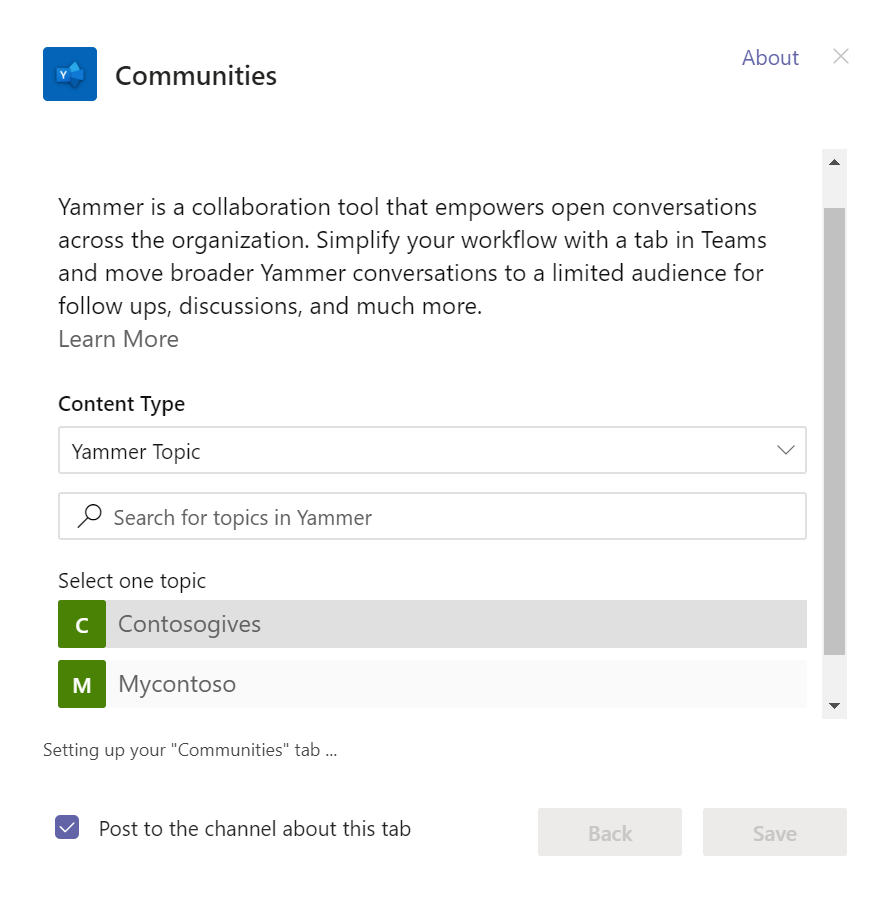
Task: Click the search magnifier icon
Action: (x=89, y=516)
